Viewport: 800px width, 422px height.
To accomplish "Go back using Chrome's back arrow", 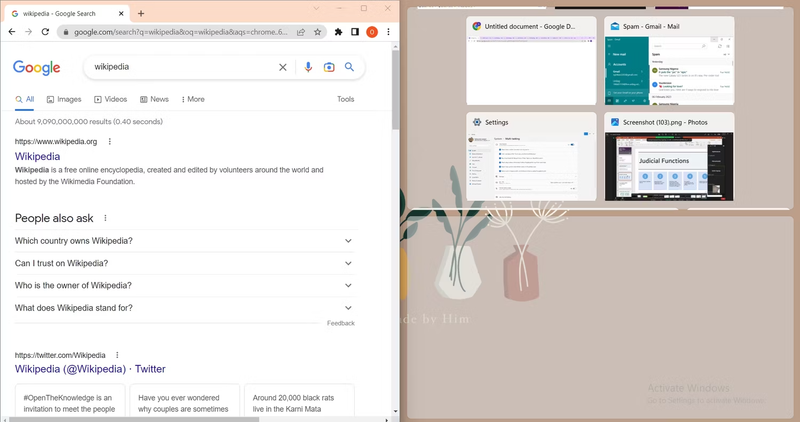I will [x=12, y=32].
